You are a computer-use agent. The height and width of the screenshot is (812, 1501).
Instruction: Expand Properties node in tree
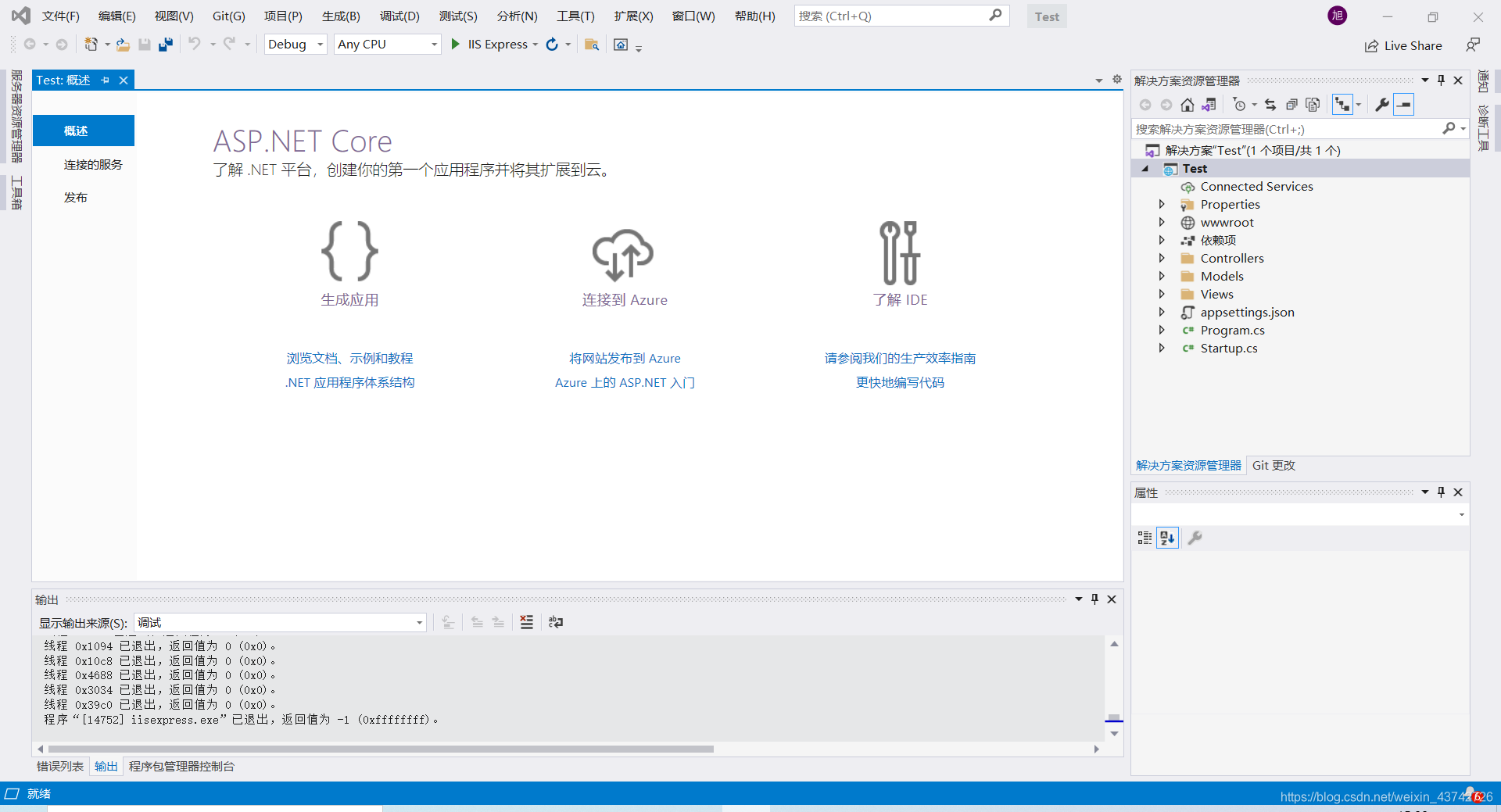point(1162,205)
